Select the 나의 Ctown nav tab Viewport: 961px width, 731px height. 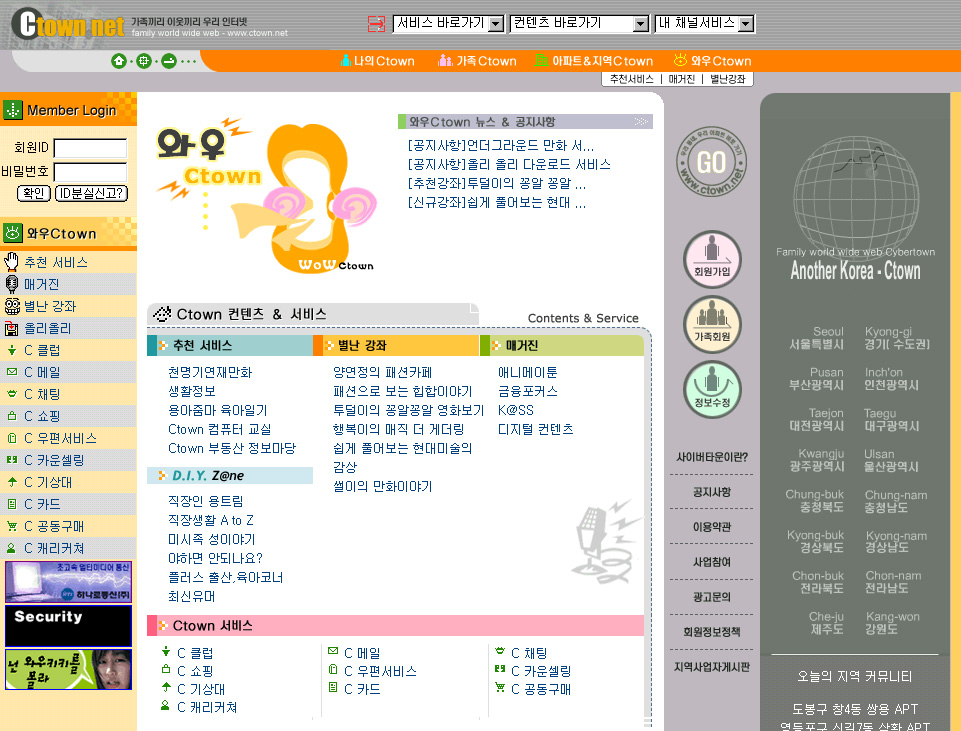378,61
